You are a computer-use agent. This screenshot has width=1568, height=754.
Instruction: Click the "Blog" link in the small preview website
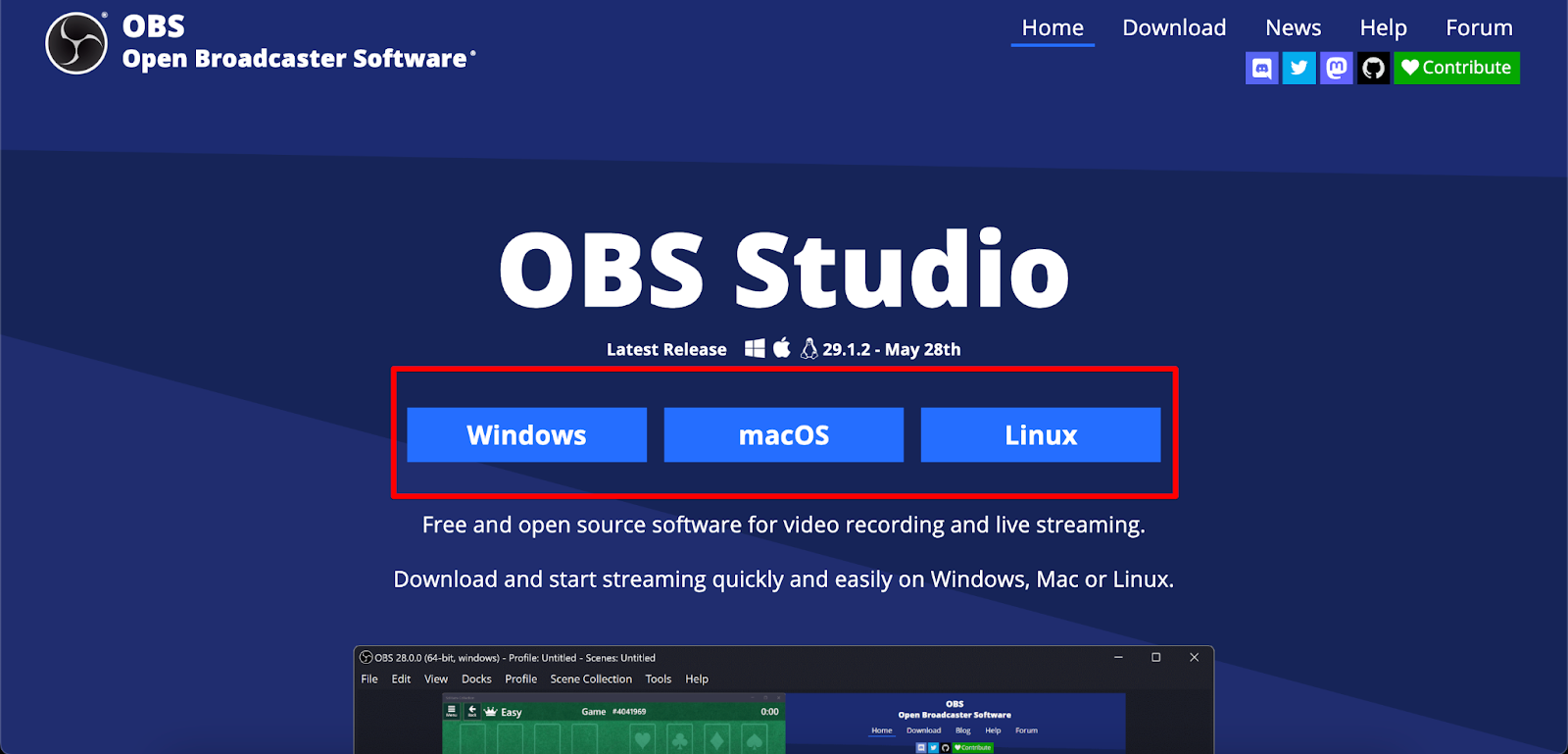tap(963, 730)
